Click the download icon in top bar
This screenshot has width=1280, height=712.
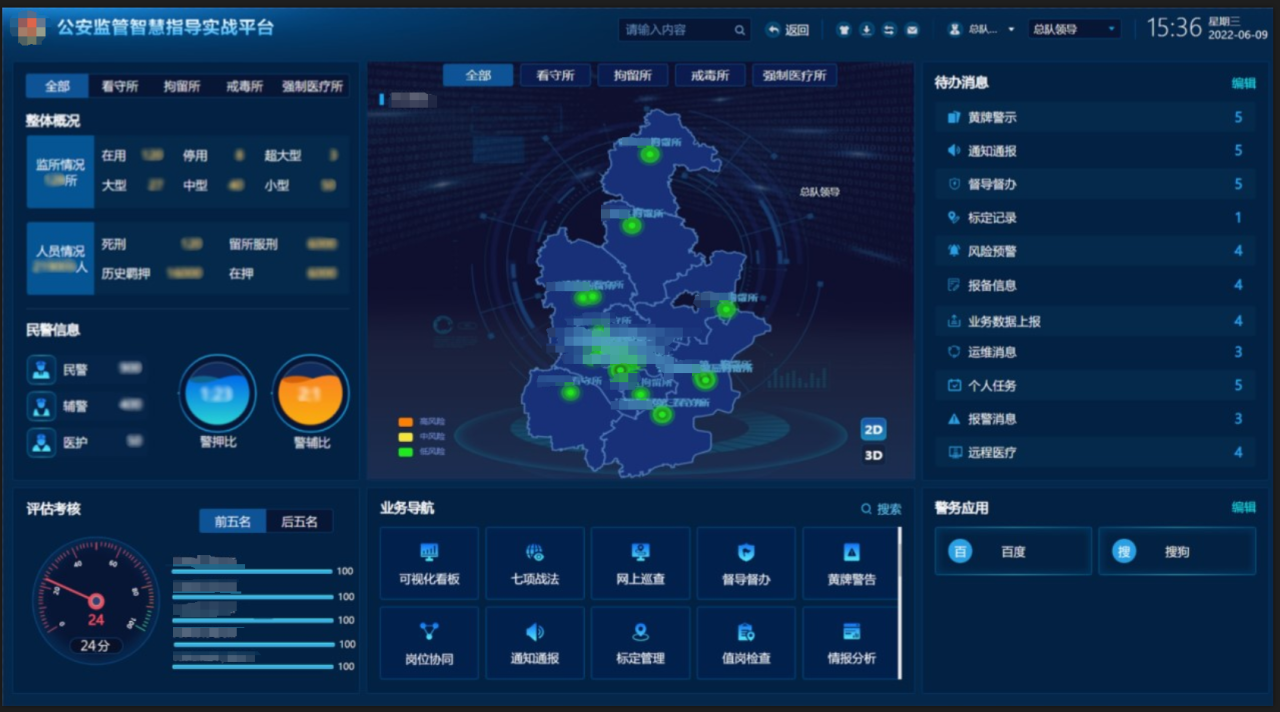867,30
